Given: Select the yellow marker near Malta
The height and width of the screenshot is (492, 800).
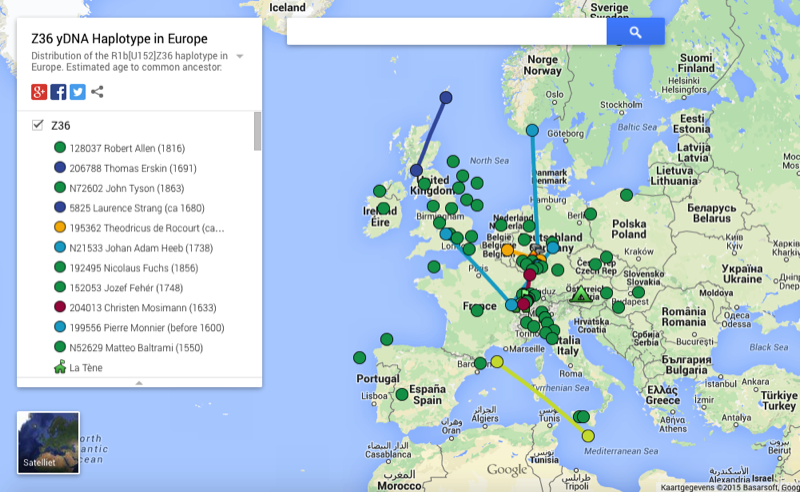Looking at the screenshot, I should [x=588, y=435].
